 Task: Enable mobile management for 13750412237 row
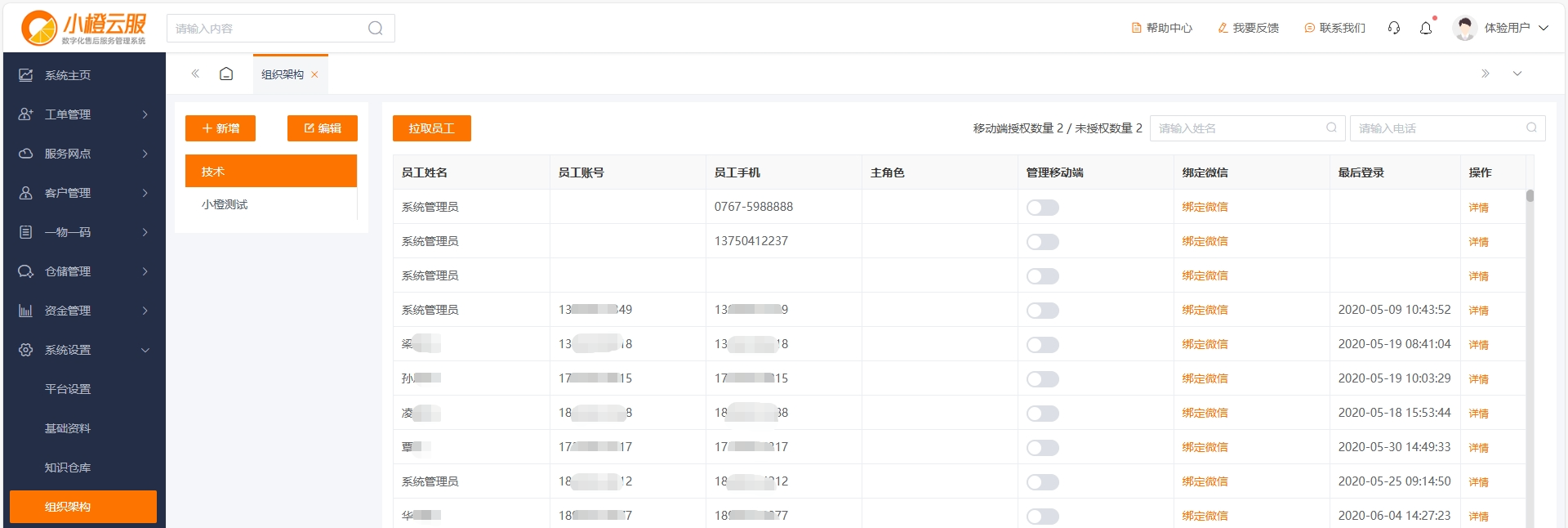[1042, 242]
